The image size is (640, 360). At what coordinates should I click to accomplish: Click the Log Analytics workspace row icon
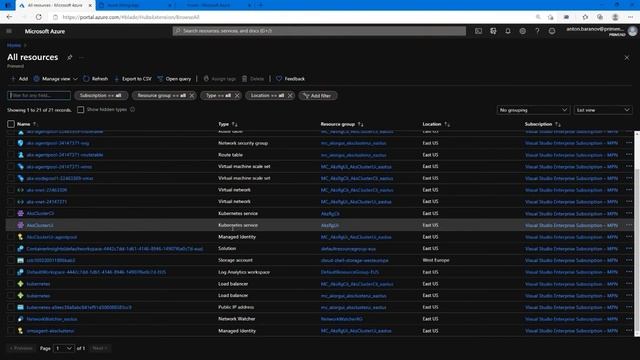coord(20,272)
